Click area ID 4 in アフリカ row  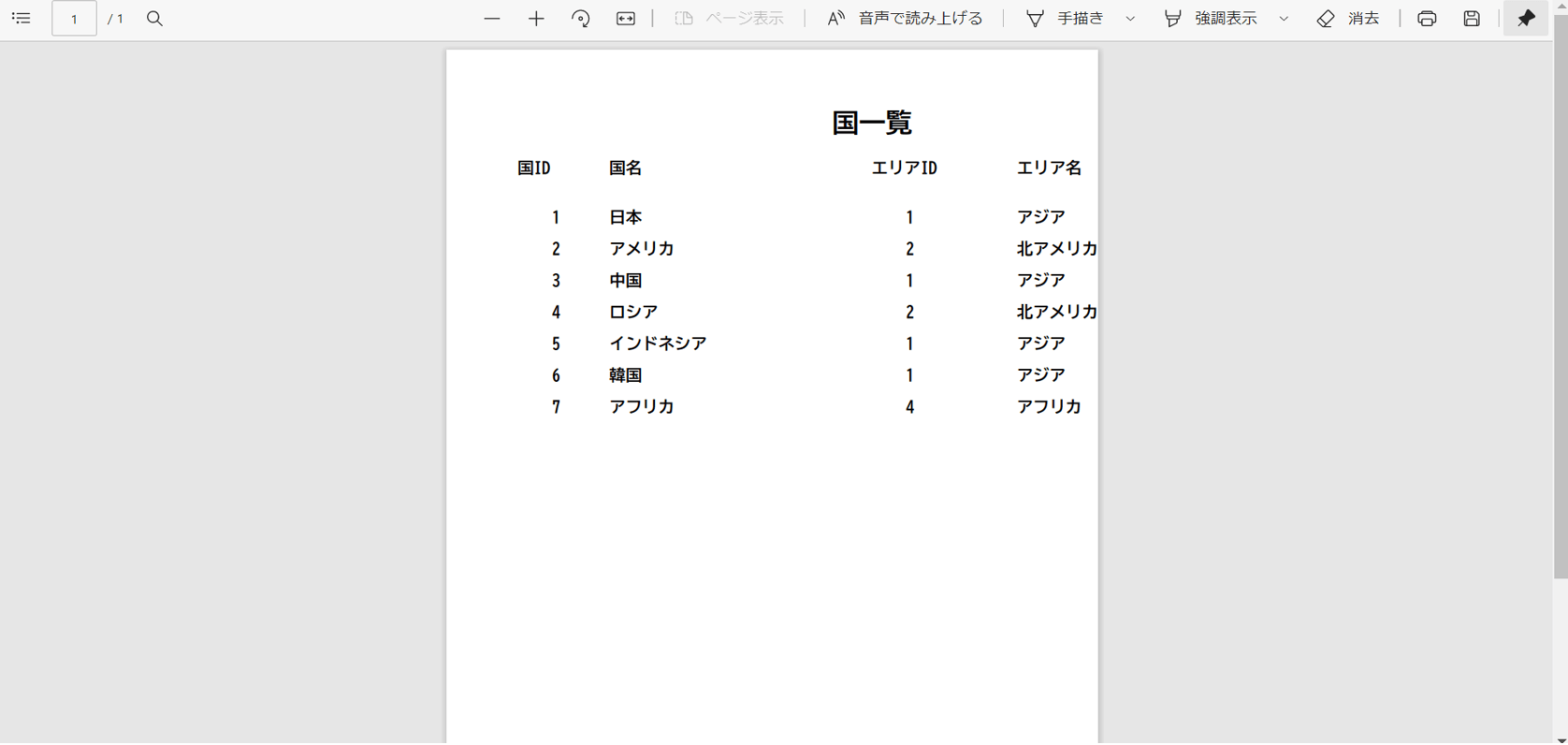pyautogui.click(x=909, y=407)
